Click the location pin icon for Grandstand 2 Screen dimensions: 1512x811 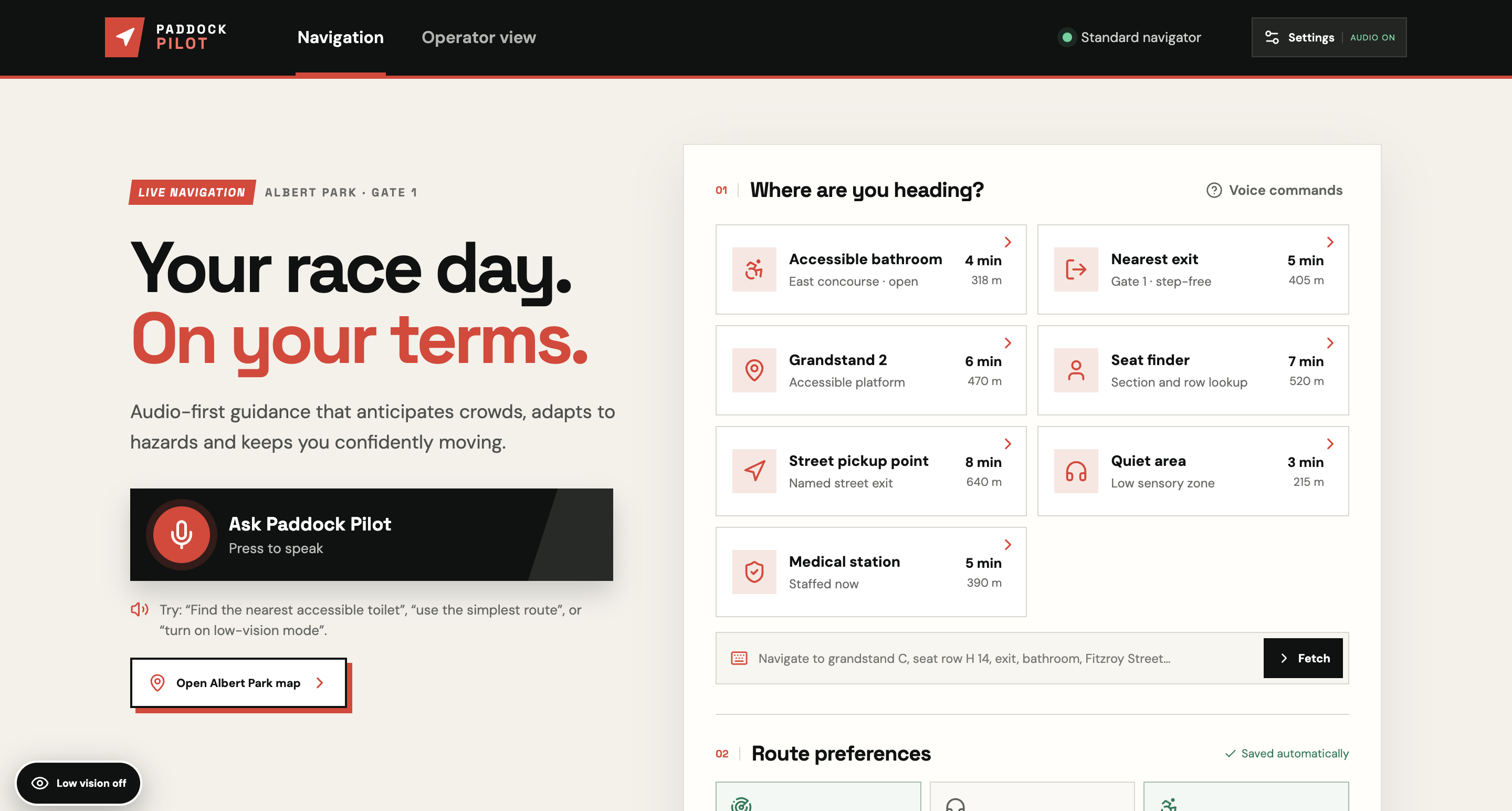754,370
